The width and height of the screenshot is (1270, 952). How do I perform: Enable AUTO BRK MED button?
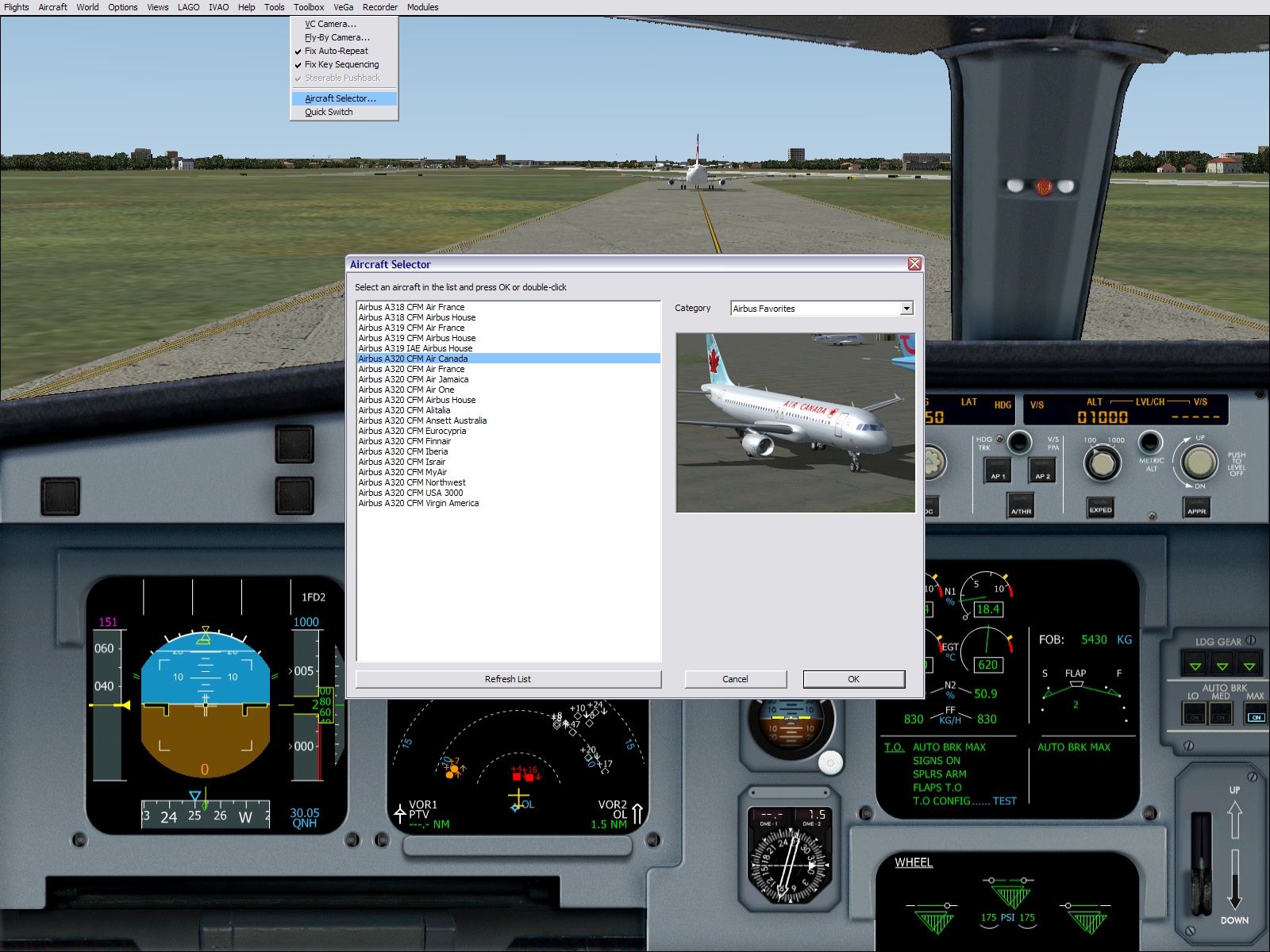click(1221, 716)
